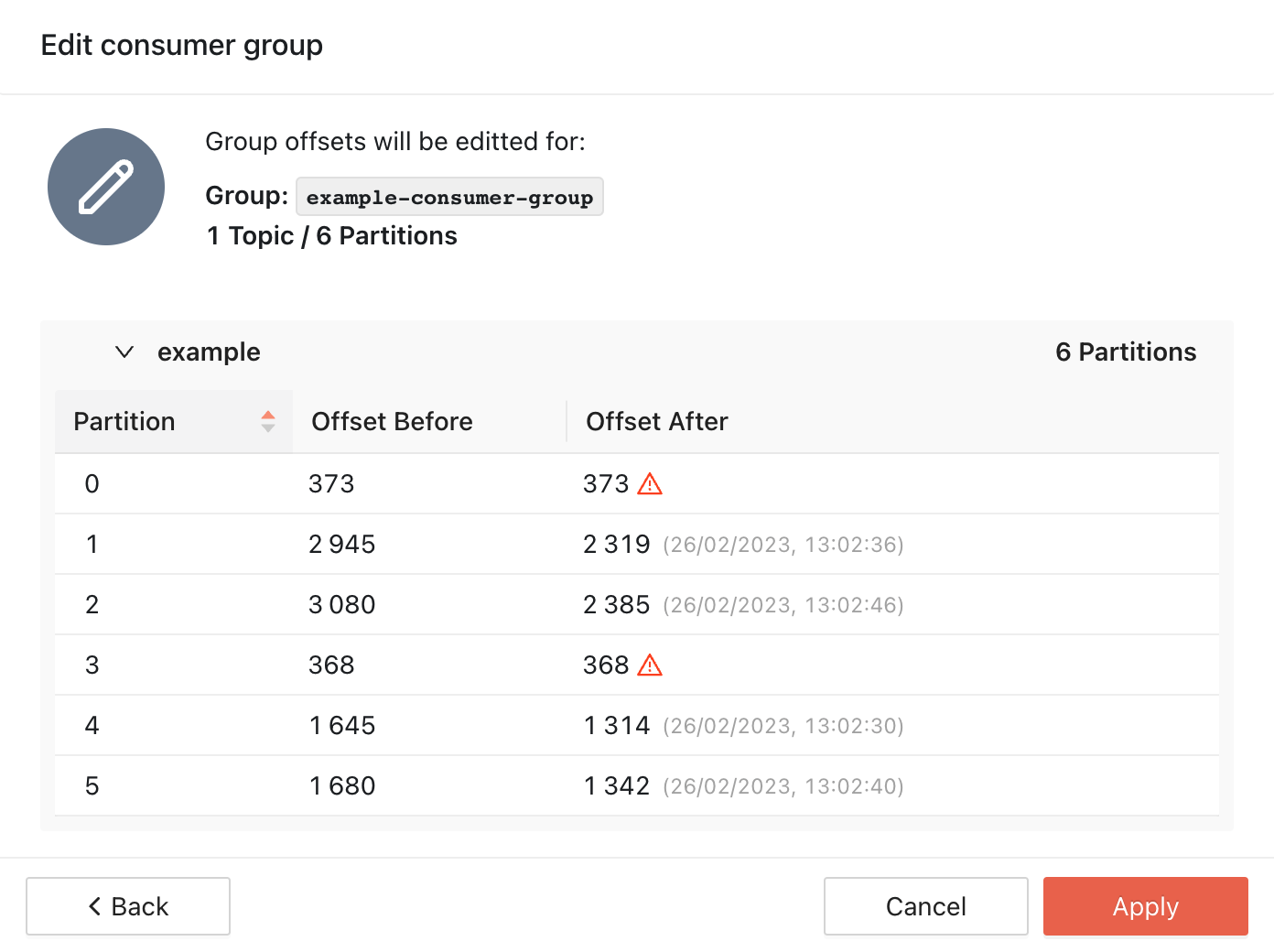Viewport: 1274px width, 952px height.
Task: Click '1 Topic / 6 Partitions' summary
Action: click(x=331, y=236)
